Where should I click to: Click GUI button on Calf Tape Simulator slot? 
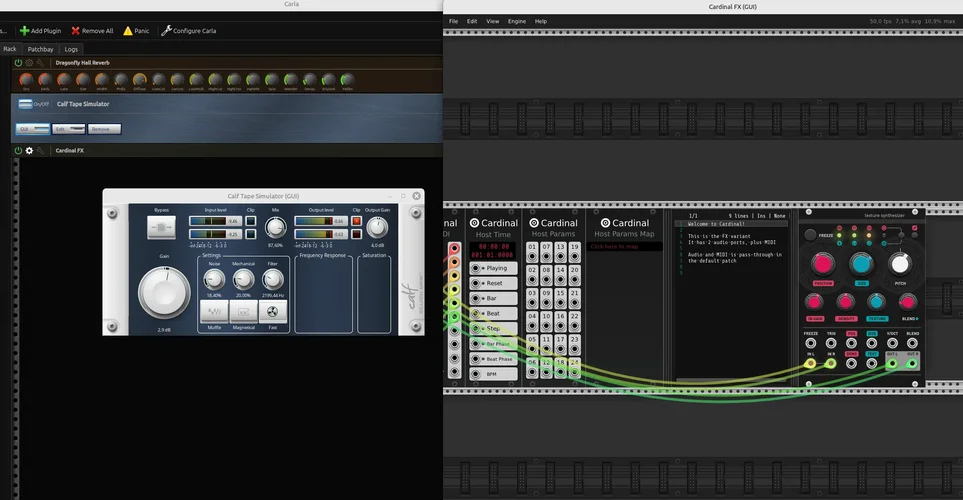pyautogui.click(x=33, y=129)
